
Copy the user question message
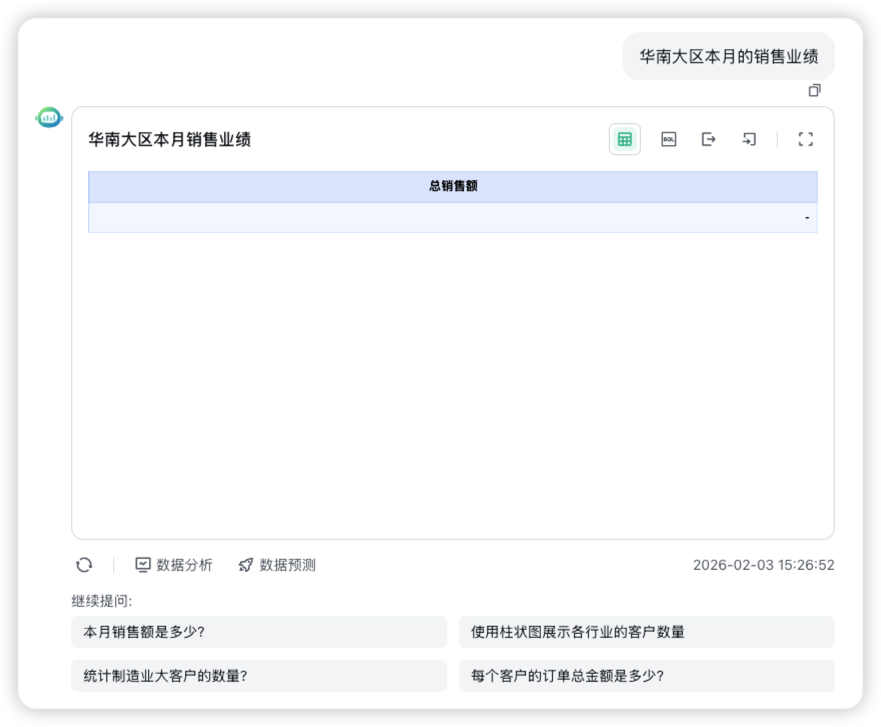(x=816, y=90)
